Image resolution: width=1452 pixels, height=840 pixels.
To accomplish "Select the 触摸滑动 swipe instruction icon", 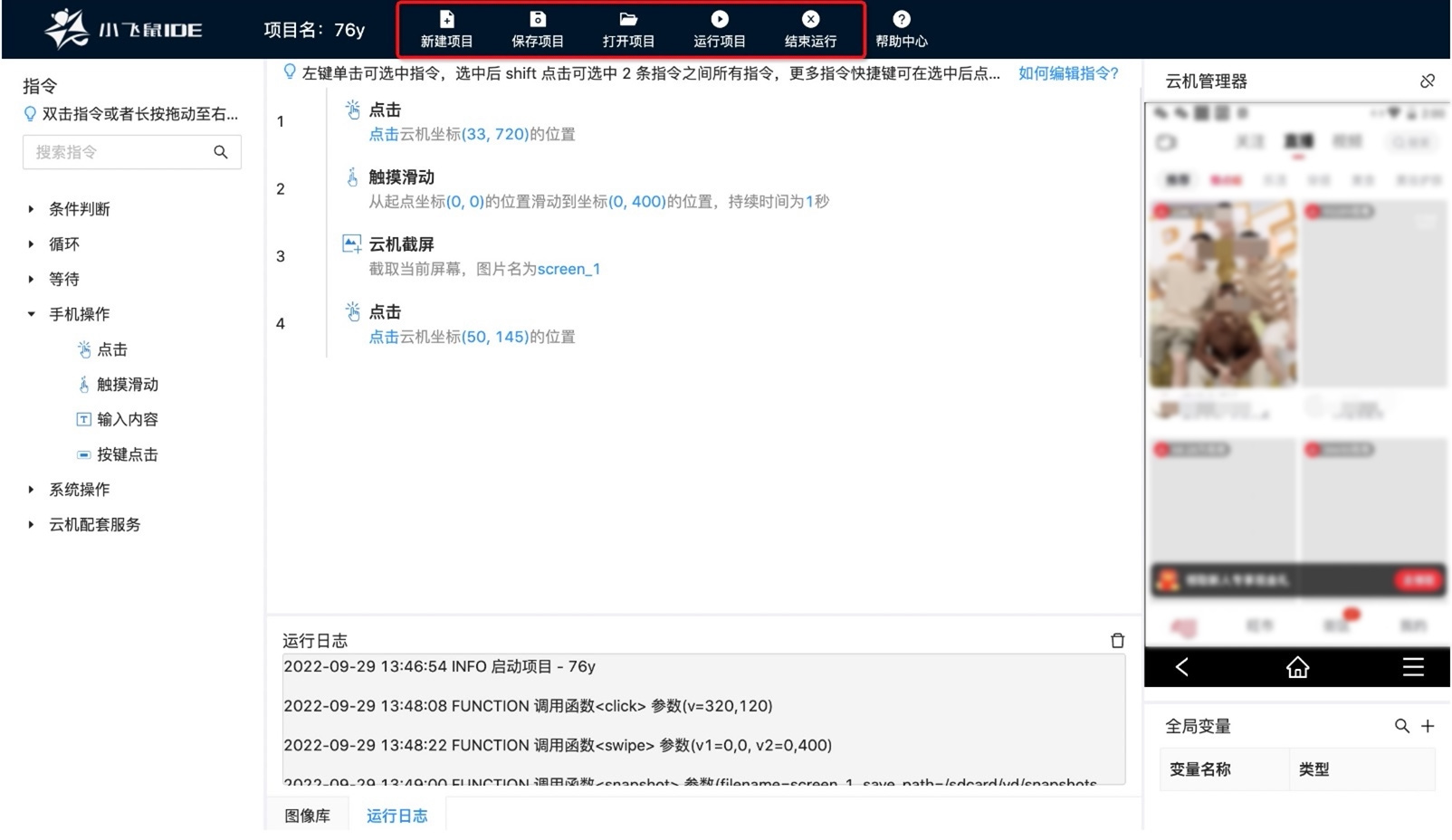I will 82,384.
